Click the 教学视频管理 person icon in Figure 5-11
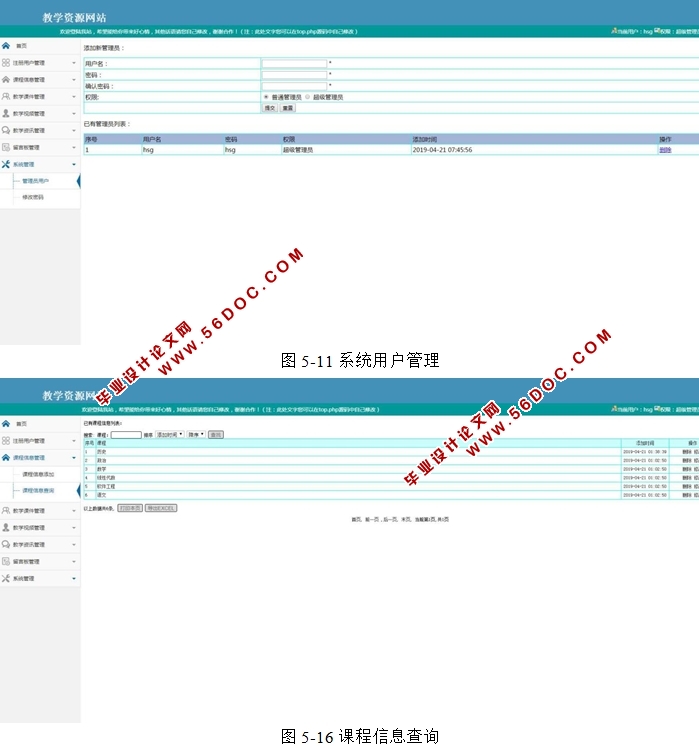This screenshot has width=699, height=749. tap(6, 113)
